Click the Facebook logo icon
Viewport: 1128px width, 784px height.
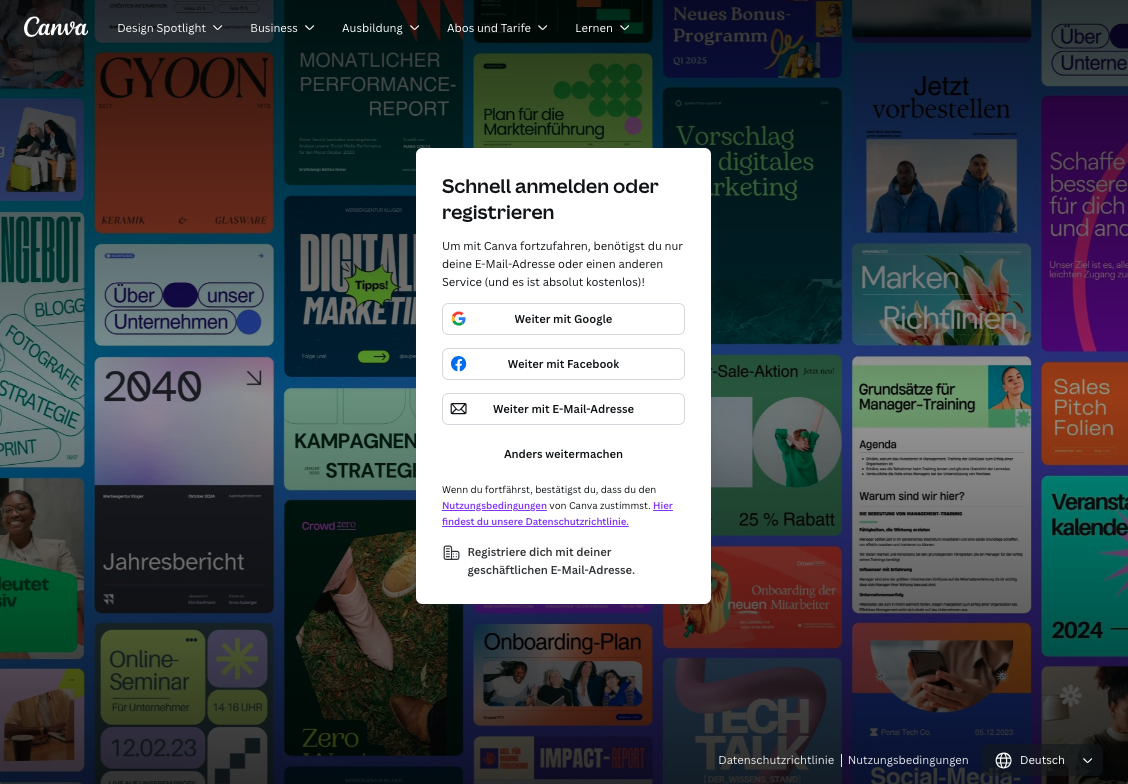tap(459, 364)
